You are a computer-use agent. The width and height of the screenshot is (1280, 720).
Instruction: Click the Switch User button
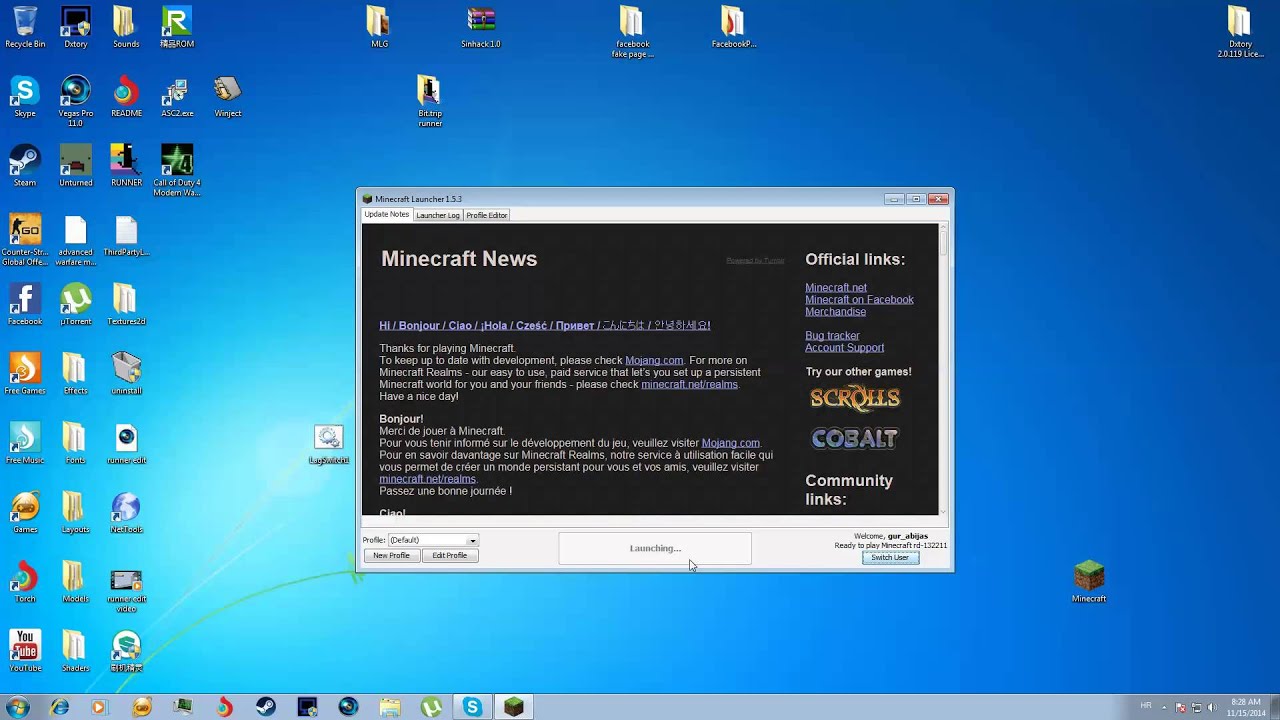890,558
